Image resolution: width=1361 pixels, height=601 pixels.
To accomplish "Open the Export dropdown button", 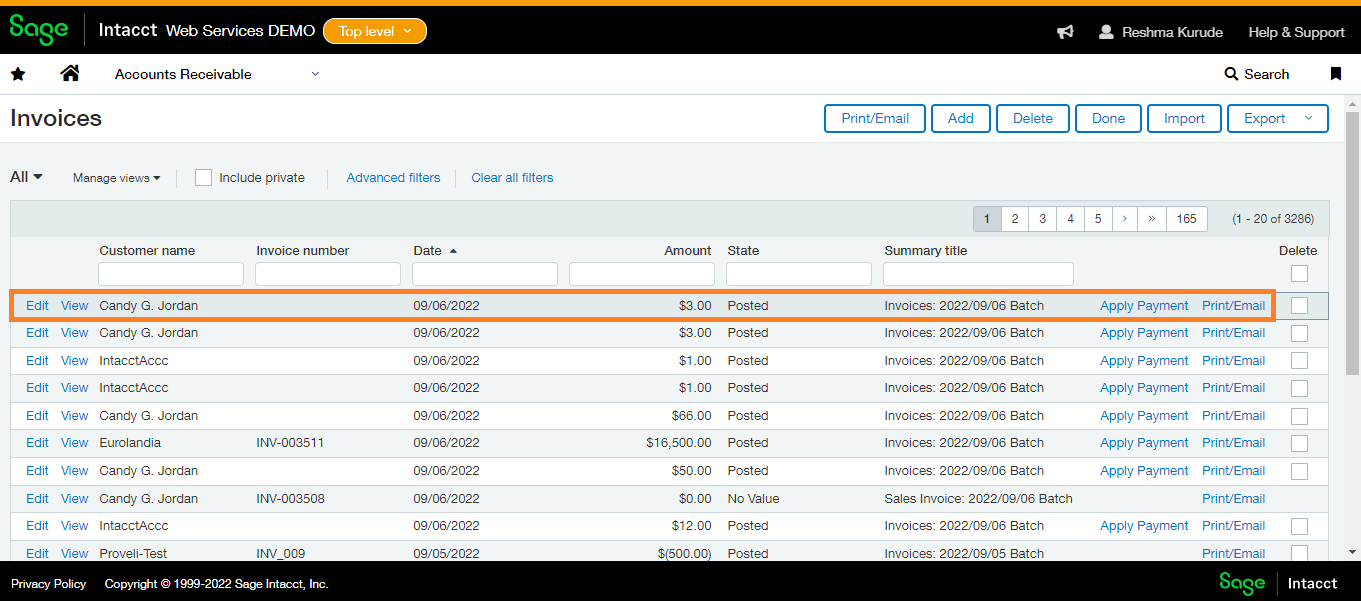I will coord(1278,118).
